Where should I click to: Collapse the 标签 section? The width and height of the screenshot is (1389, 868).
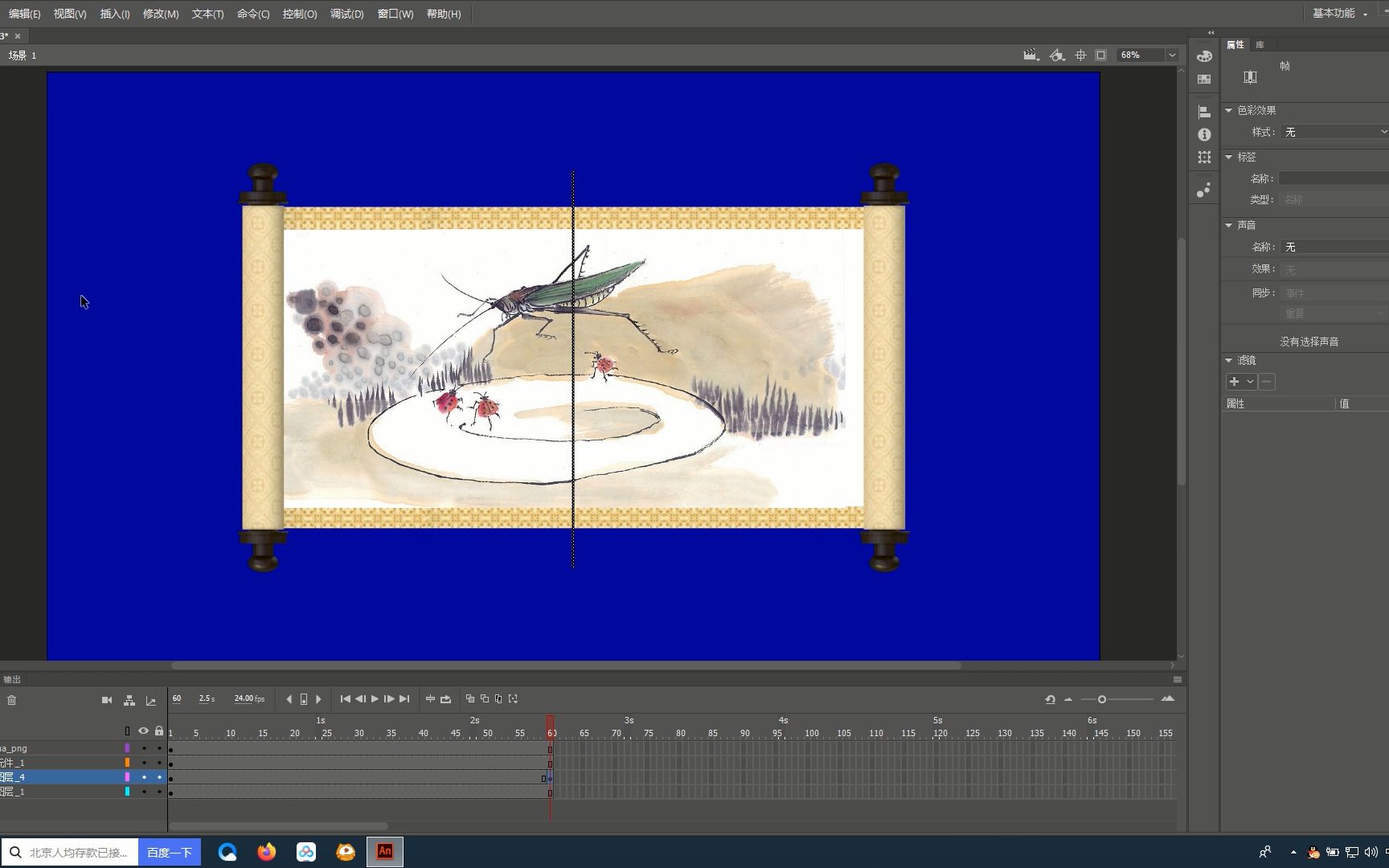click(x=1229, y=157)
